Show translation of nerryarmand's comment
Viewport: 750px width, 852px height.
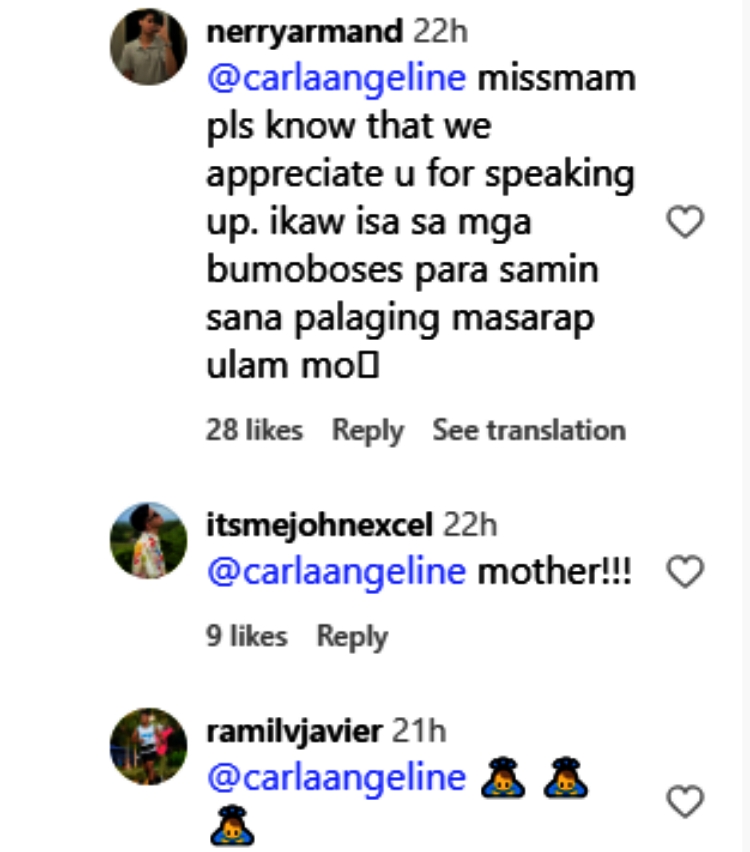[x=528, y=431]
